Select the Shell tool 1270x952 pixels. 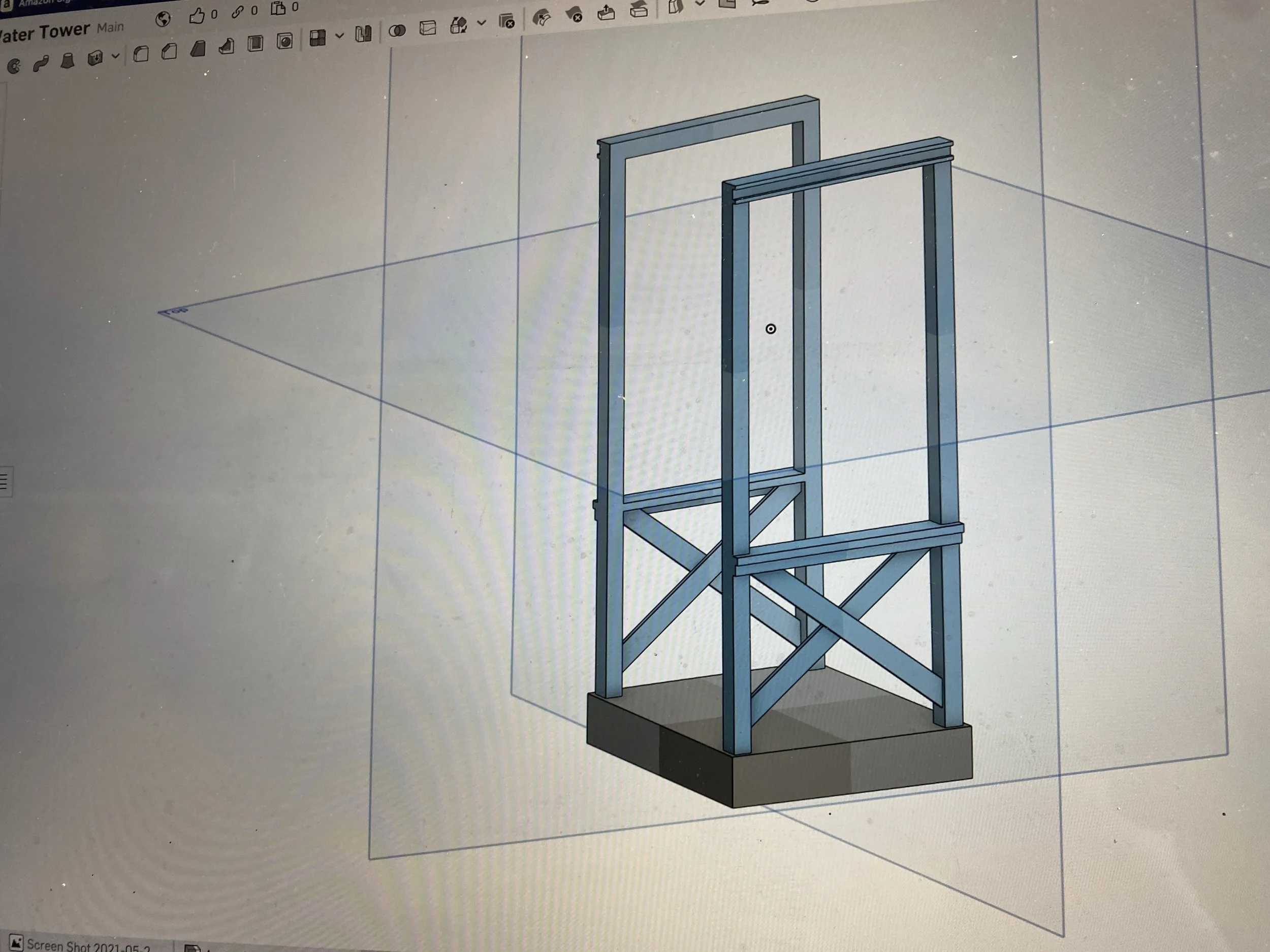coord(256,43)
